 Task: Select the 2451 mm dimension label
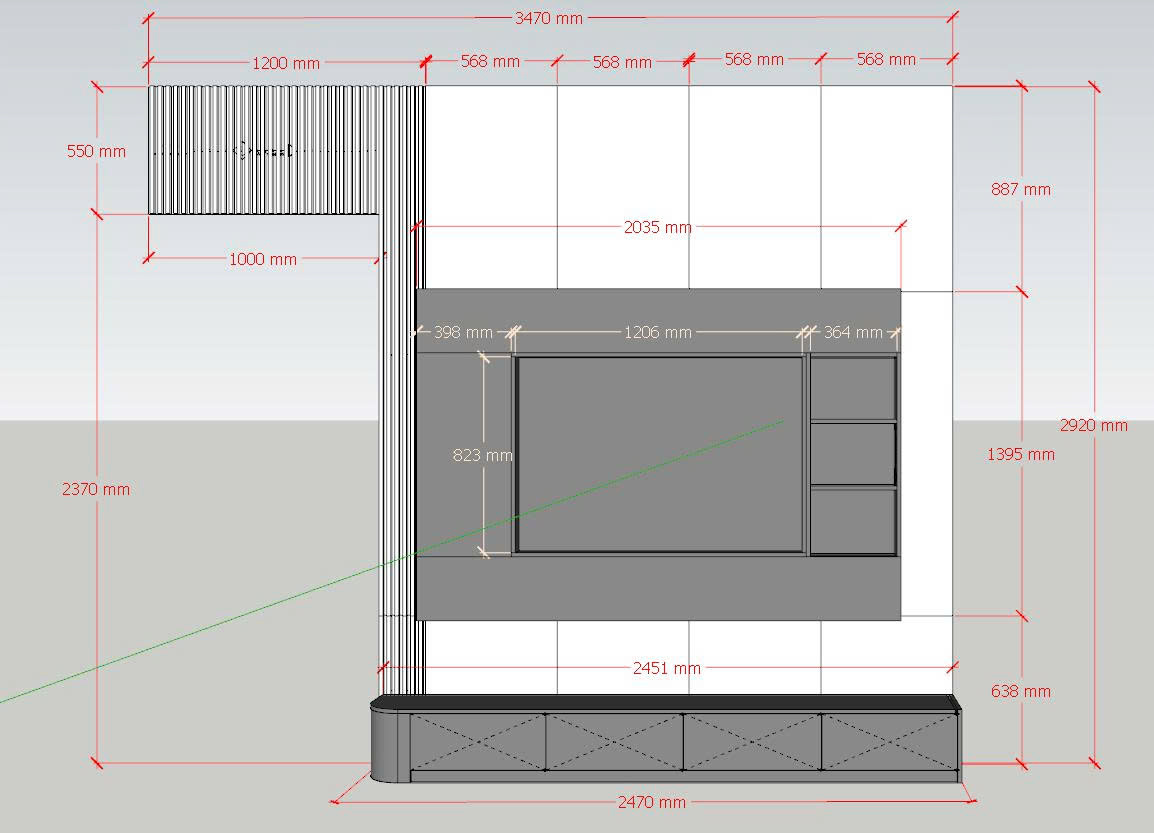click(x=666, y=667)
